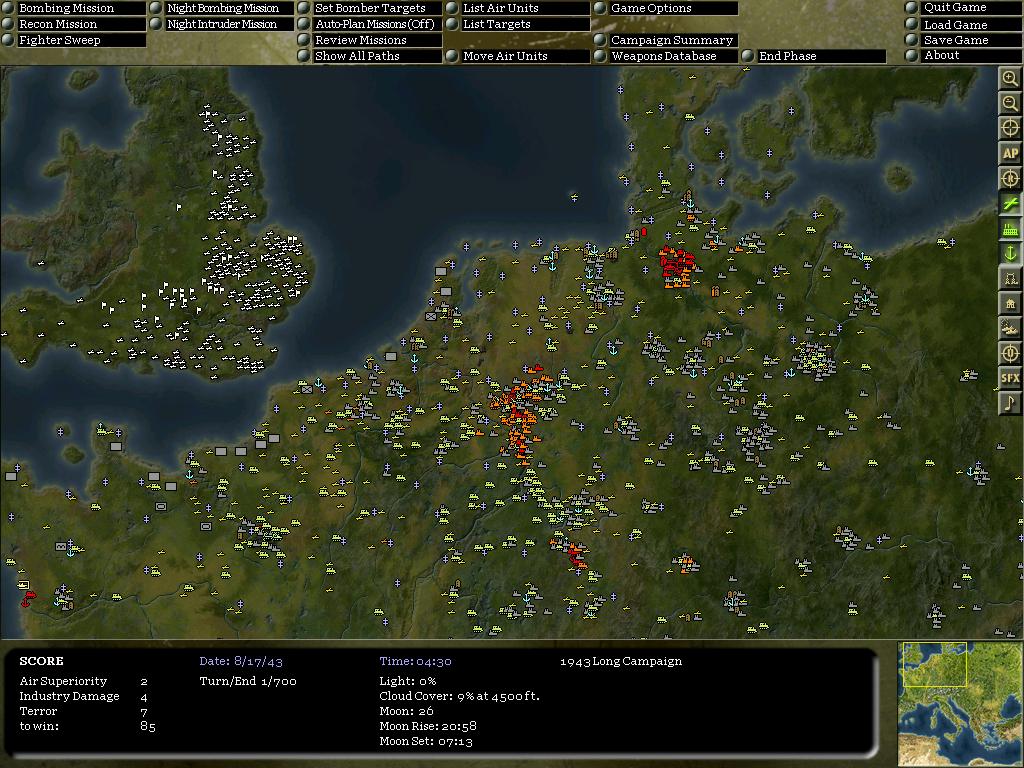Viewport: 1024px width, 768px height.
Task: Click Load Game
Action: [963, 25]
